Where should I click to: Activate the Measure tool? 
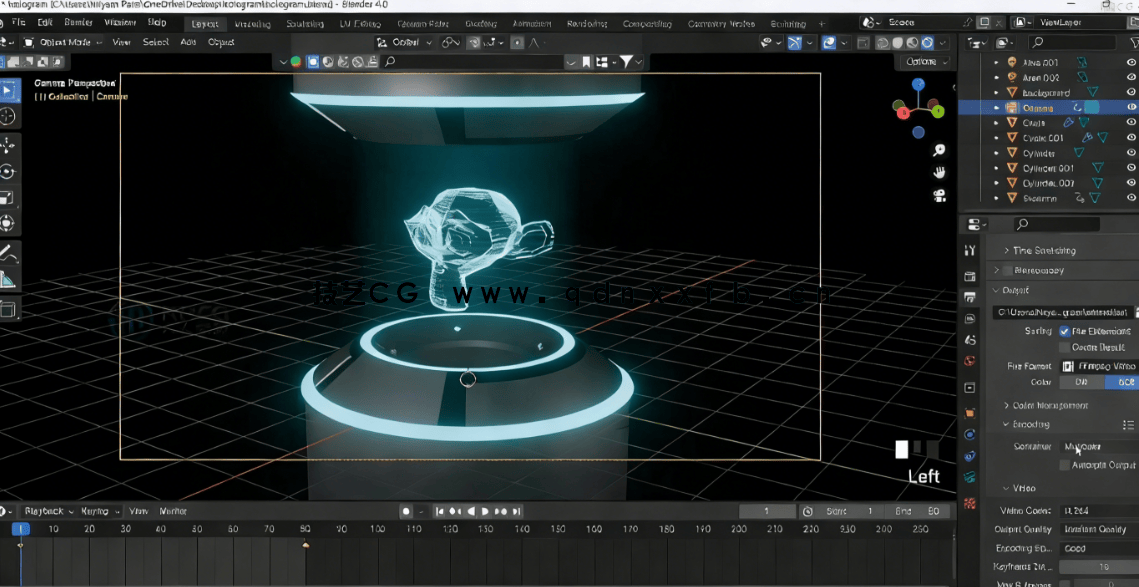pos(13,277)
